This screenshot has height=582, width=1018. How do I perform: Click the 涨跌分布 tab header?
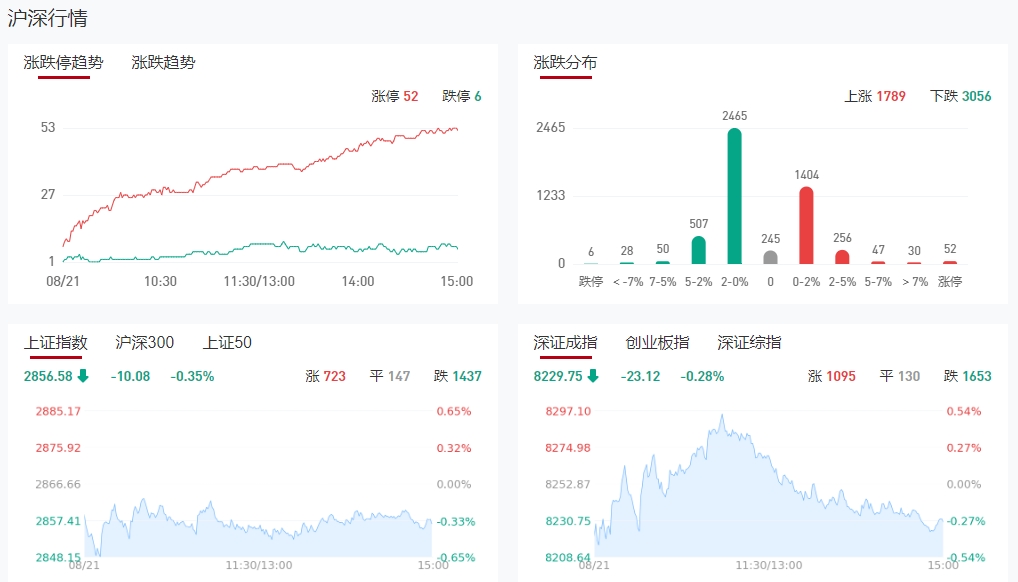pyautogui.click(x=565, y=63)
